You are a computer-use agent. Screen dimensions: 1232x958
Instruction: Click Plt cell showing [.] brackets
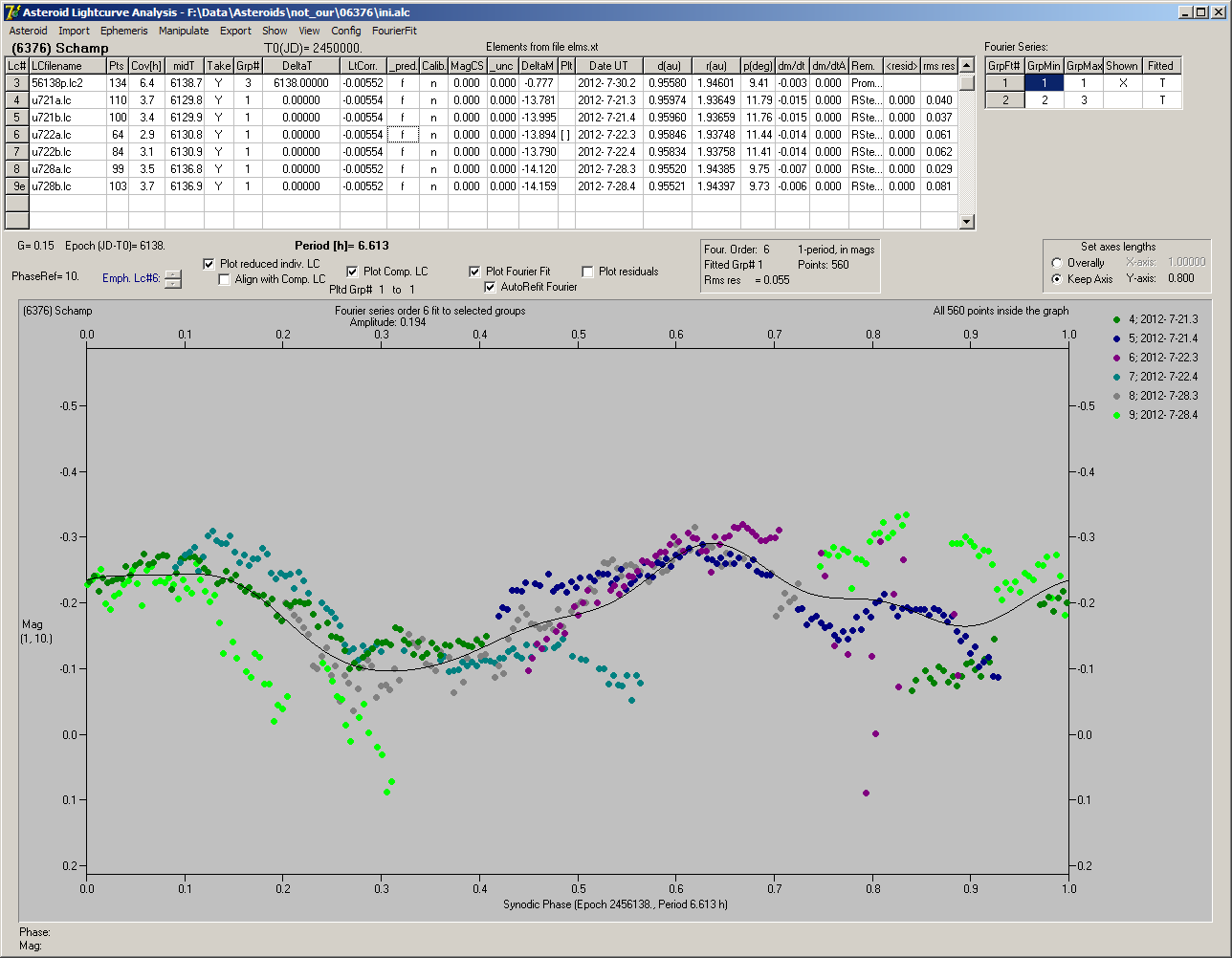(x=566, y=135)
